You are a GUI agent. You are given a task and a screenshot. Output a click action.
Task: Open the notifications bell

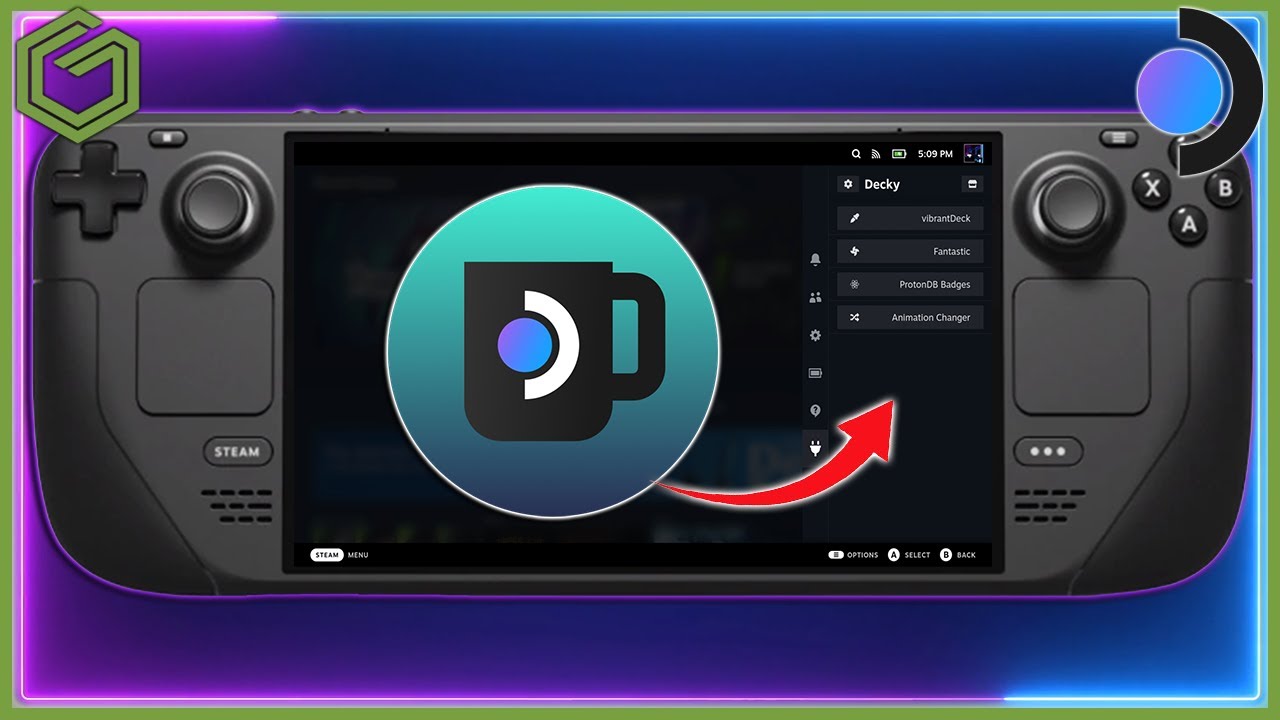click(x=815, y=261)
